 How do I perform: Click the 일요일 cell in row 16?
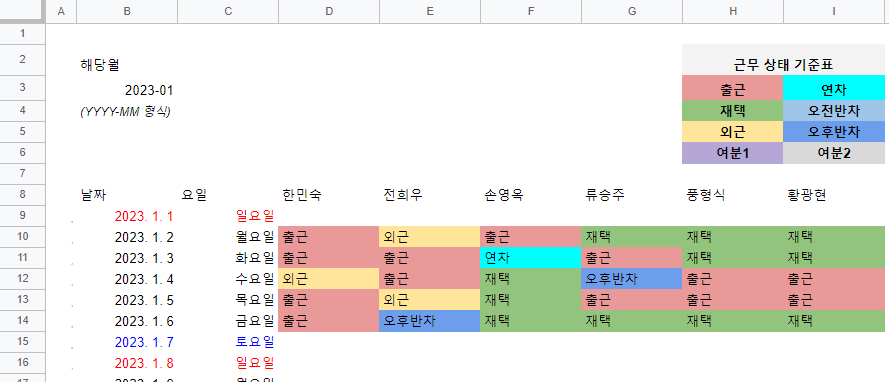[228, 363]
